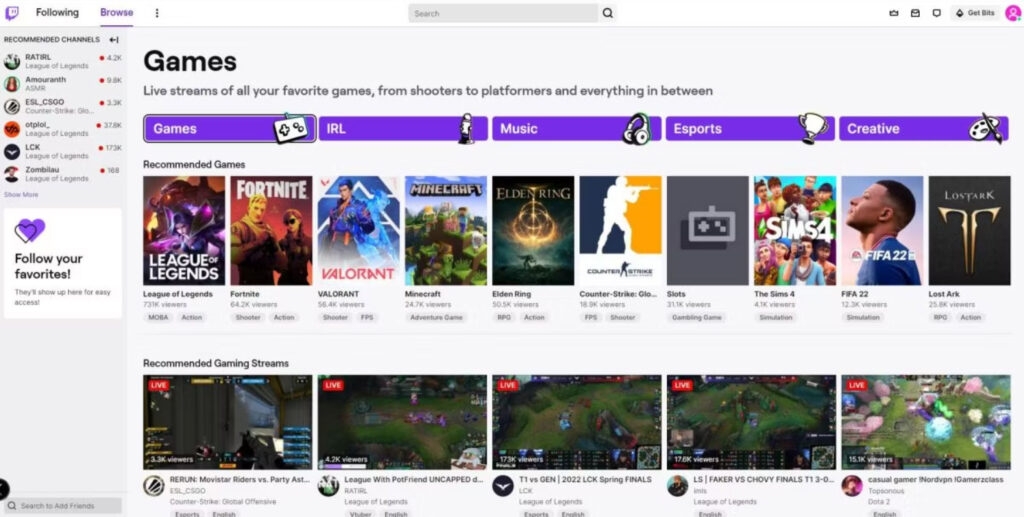Screen dimensions: 1024x517
Task: Click Adventure Game tag under Minecraft
Action: coord(436,317)
